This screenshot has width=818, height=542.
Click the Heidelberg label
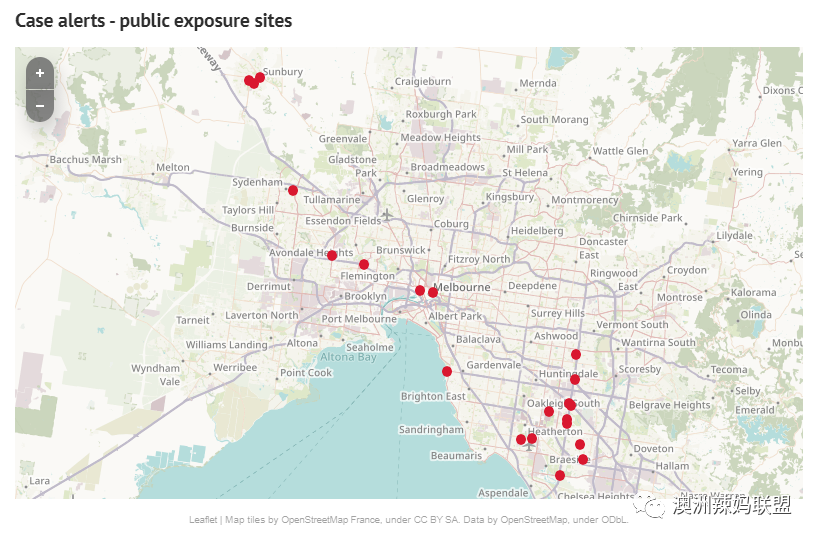pyautogui.click(x=537, y=231)
